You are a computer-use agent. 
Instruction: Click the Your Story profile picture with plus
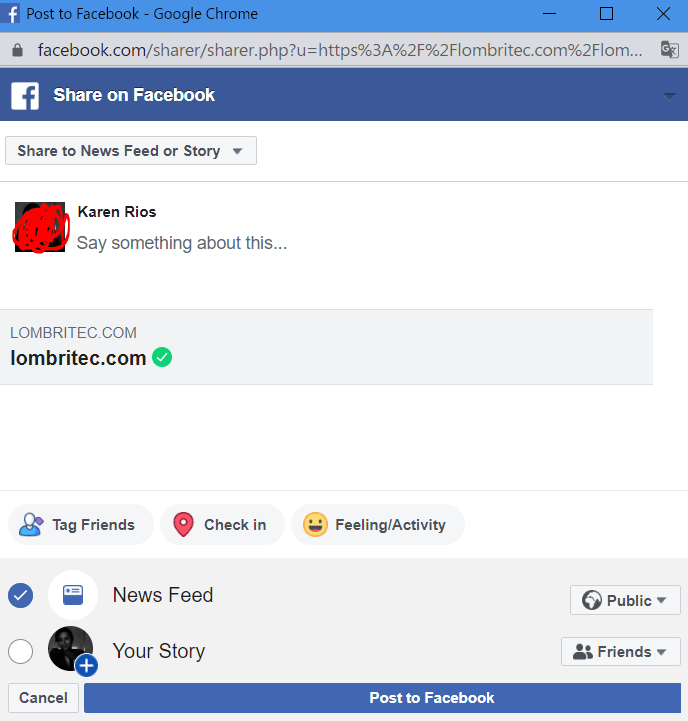73,651
